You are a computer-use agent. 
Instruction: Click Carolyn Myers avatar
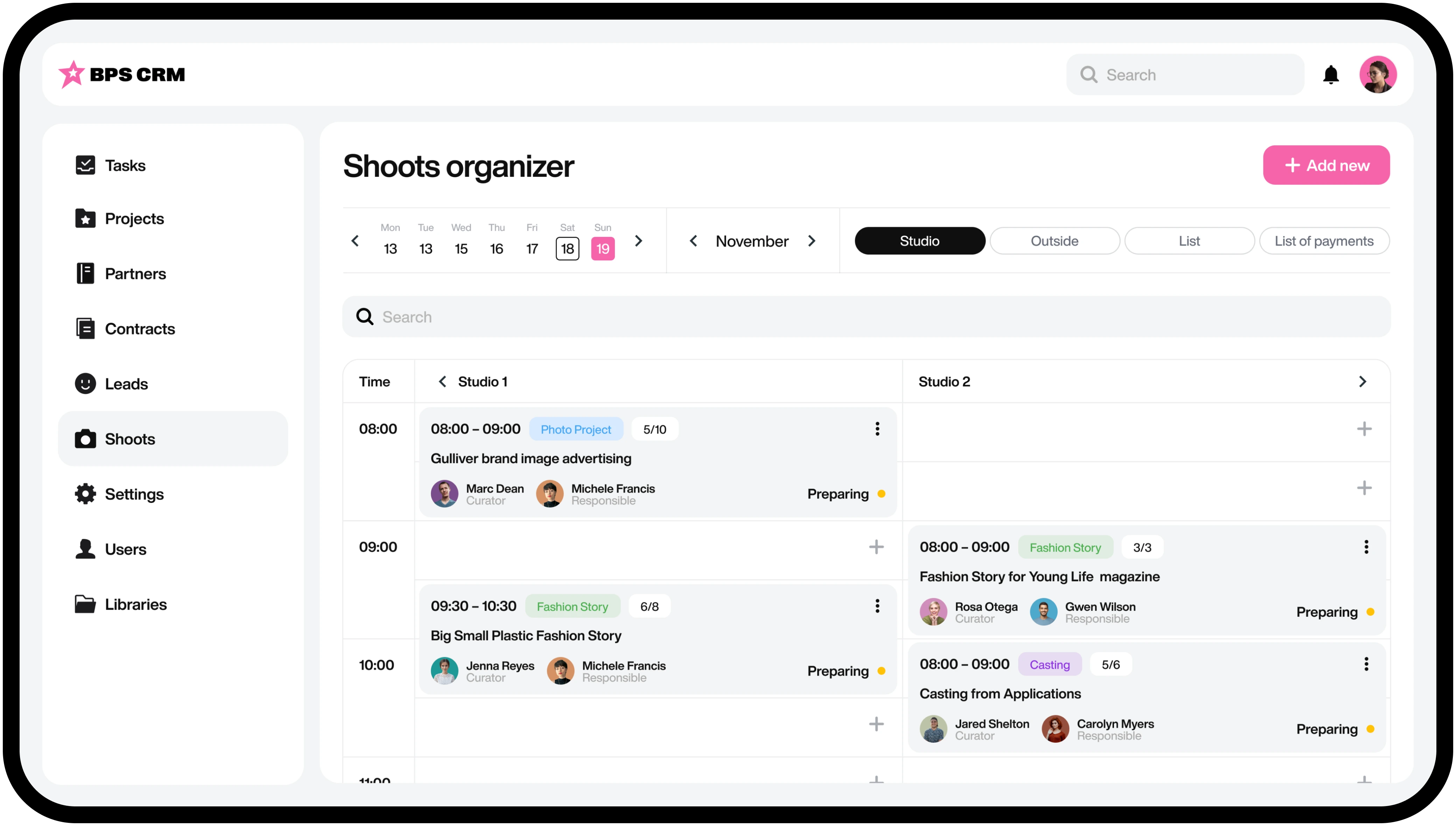click(x=1055, y=728)
